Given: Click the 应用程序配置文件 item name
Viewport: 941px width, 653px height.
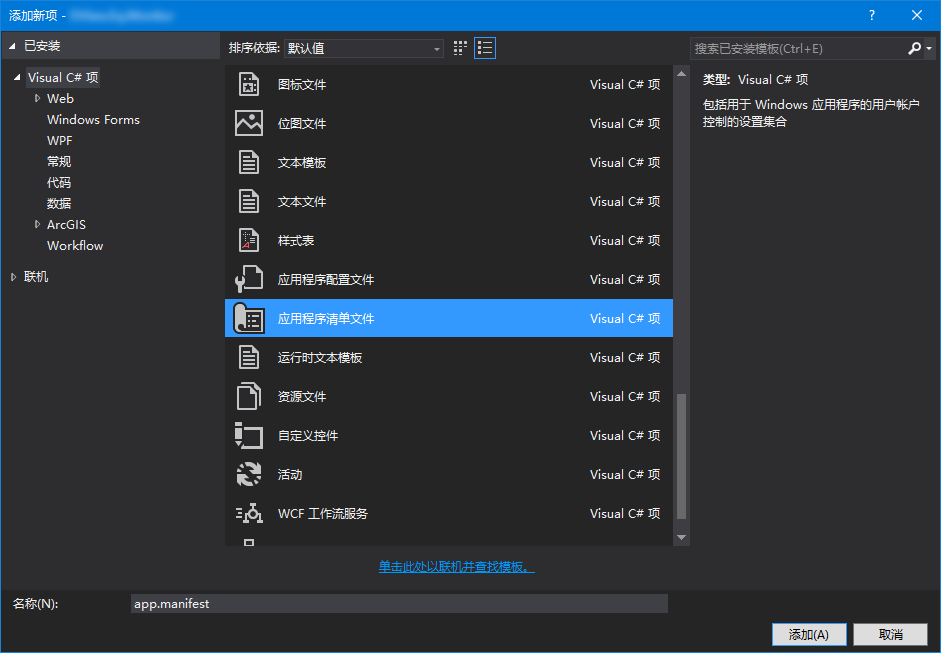Looking at the screenshot, I should tap(326, 280).
